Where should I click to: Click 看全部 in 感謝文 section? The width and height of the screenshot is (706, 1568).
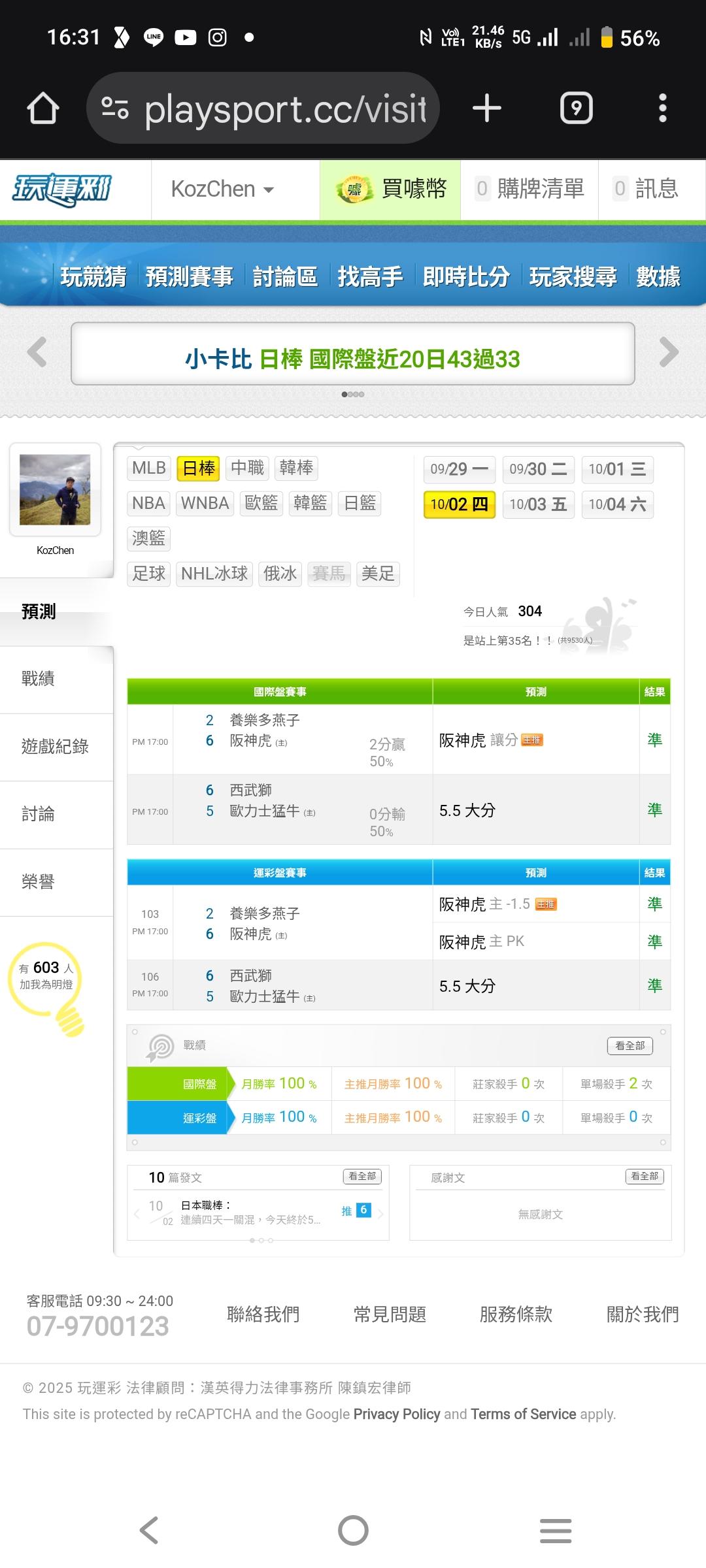click(x=645, y=1176)
